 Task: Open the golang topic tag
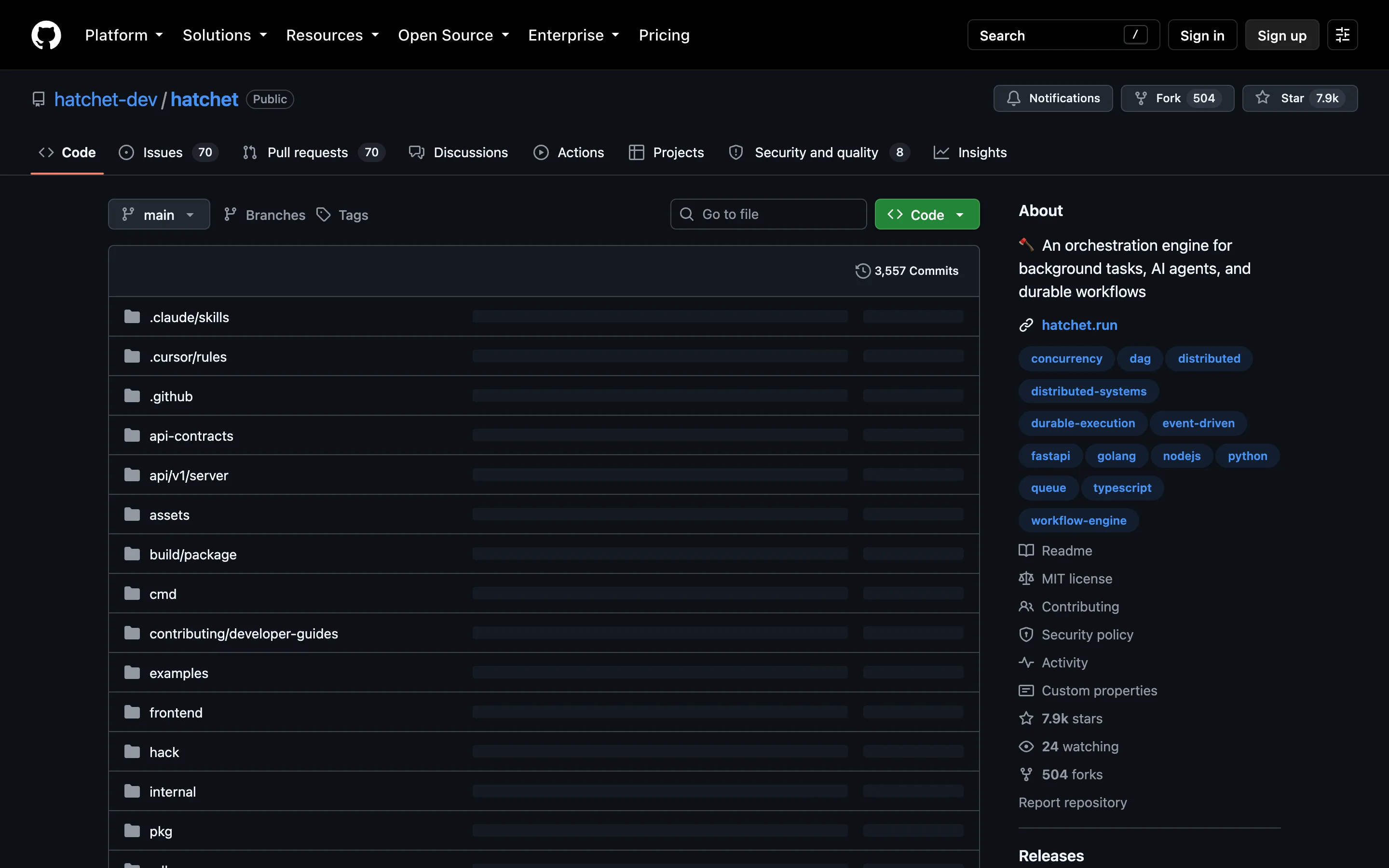[1116, 456]
